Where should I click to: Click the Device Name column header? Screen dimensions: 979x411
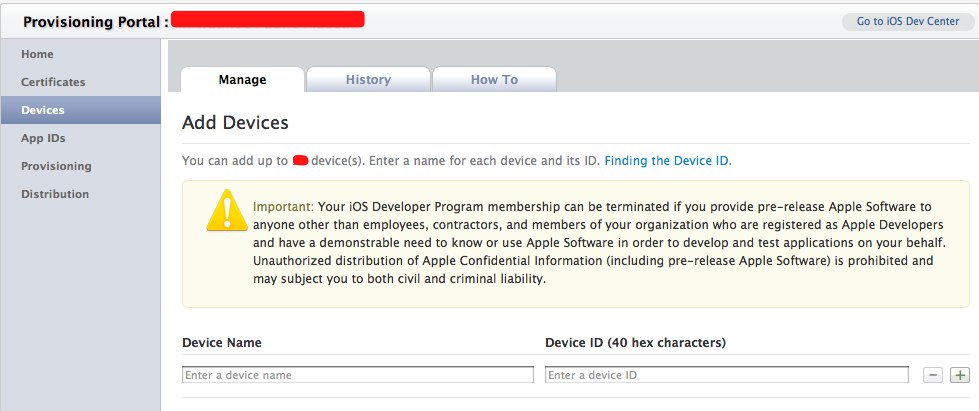point(222,343)
